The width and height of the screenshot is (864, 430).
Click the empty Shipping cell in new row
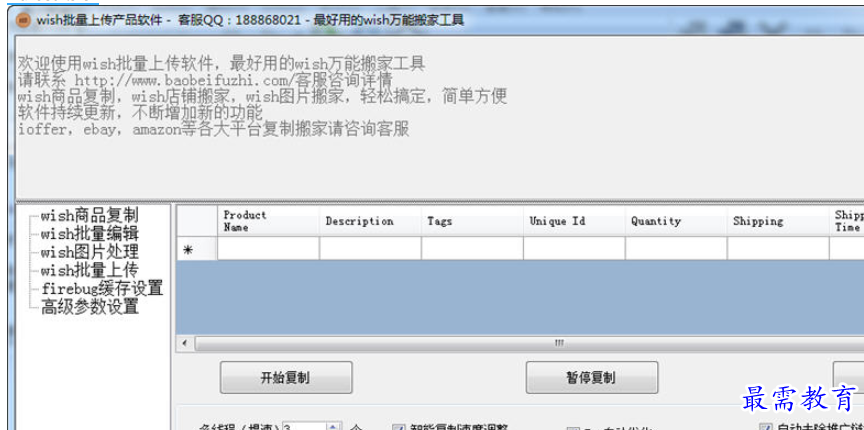point(778,249)
